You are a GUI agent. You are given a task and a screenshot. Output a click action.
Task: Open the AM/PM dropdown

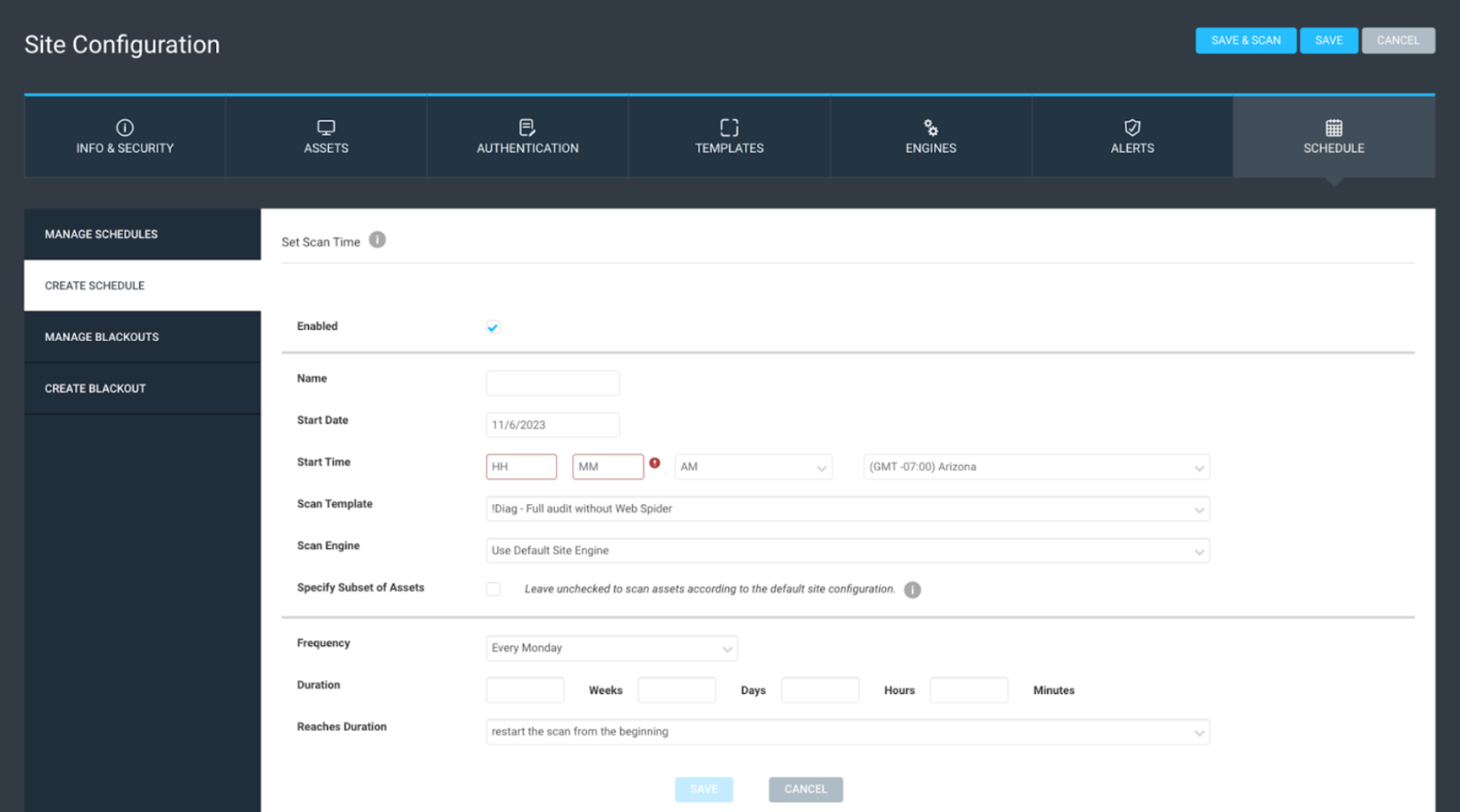[752, 467]
